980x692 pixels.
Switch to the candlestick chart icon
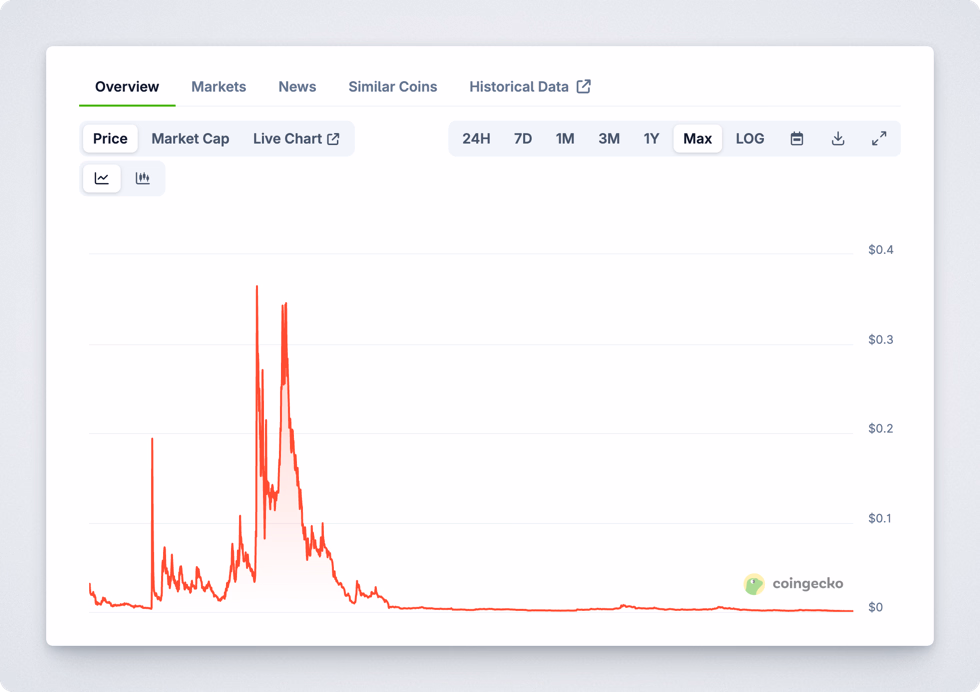(x=143, y=178)
